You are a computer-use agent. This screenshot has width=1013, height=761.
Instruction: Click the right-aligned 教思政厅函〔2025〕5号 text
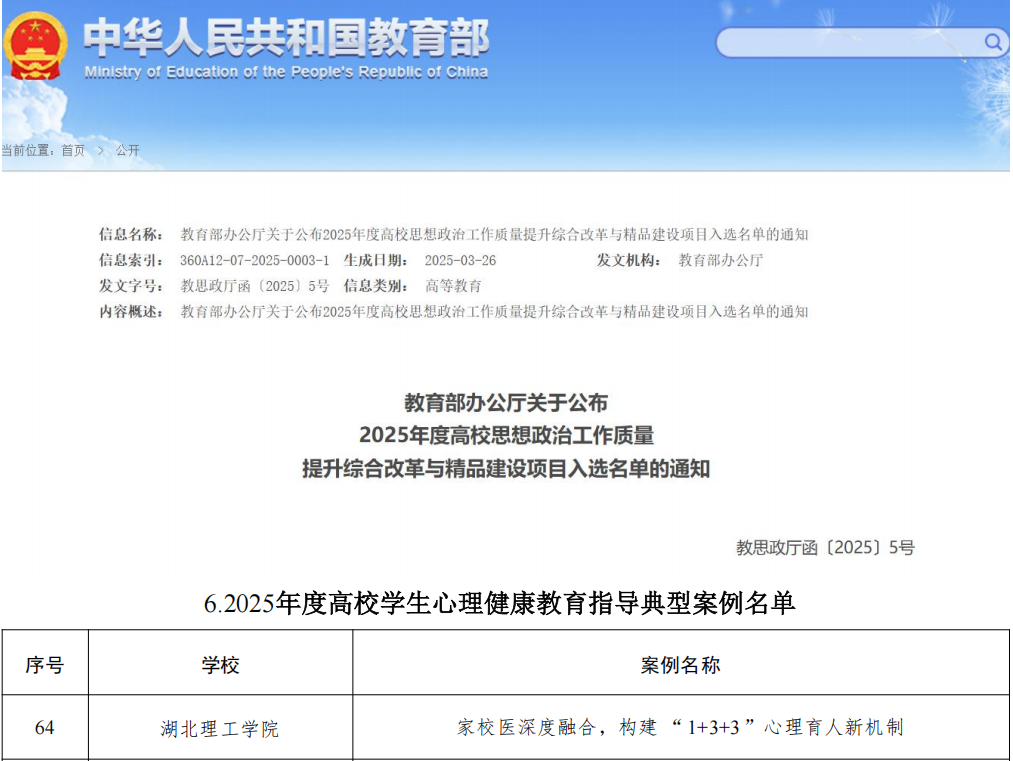pyautogui.click(x=825, y=547)
